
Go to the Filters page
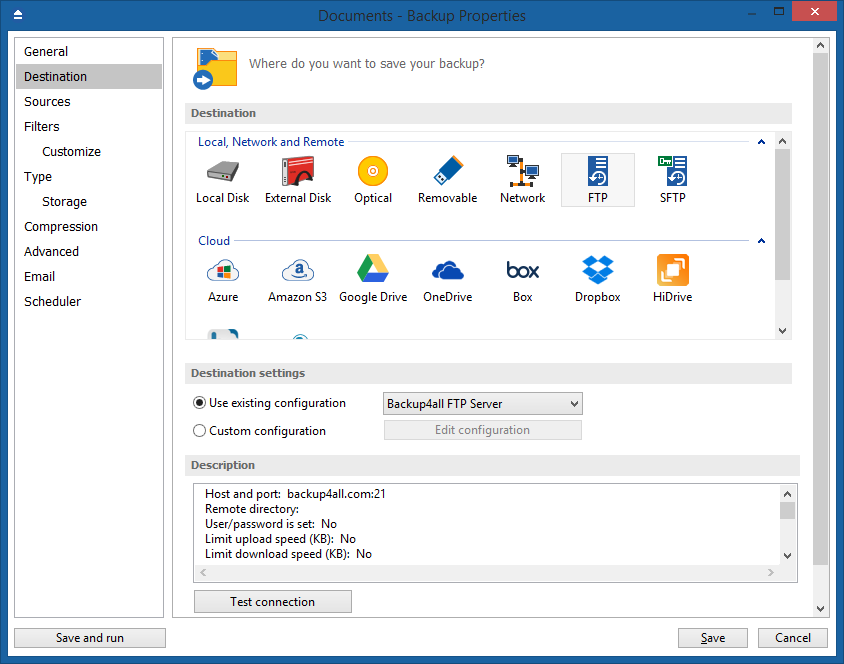89,126
